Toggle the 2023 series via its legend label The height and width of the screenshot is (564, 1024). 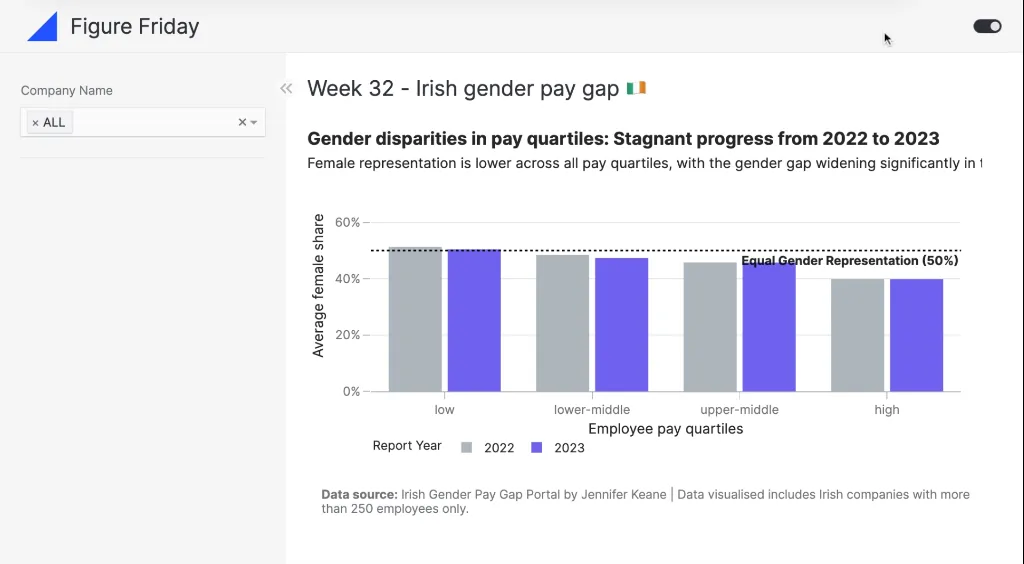click(569, 448)
